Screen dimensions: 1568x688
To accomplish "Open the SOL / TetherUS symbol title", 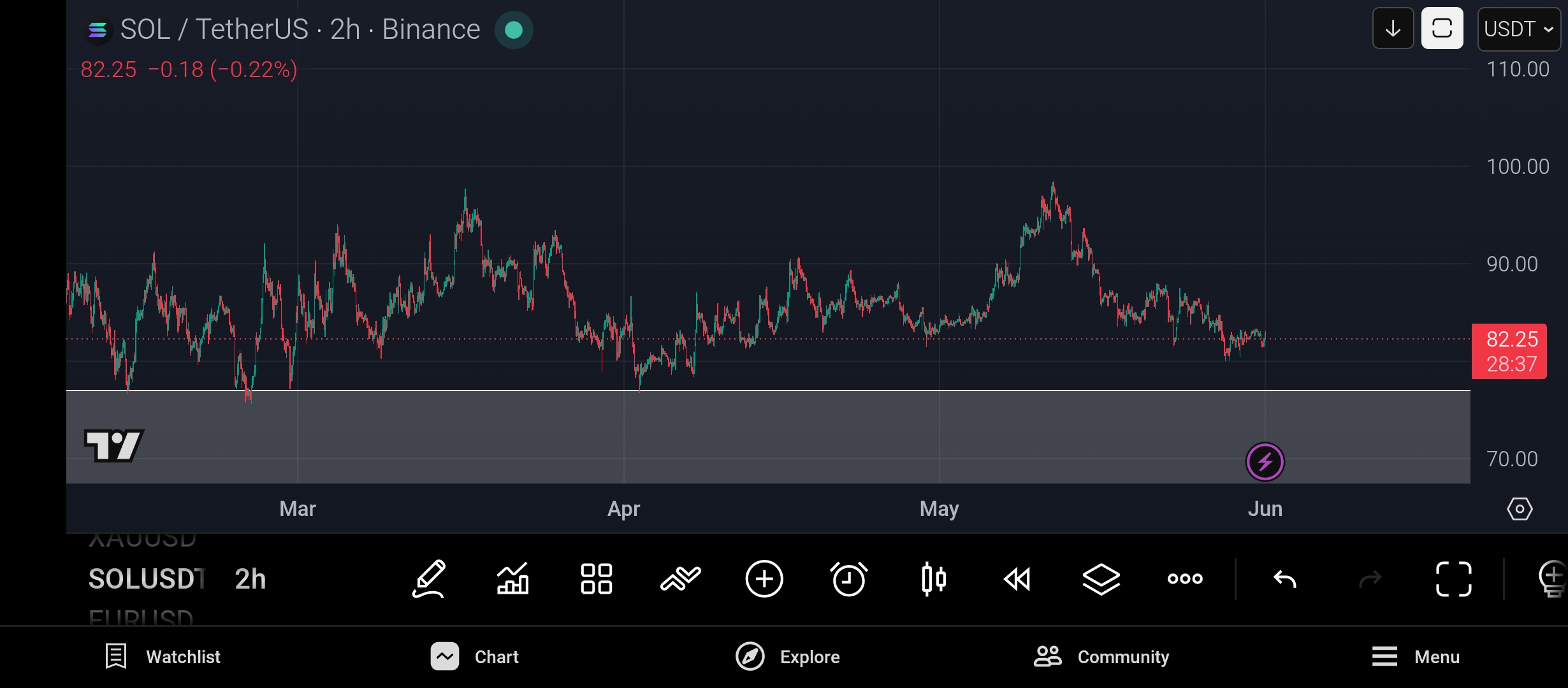I will pyautogui.click(x=300, y=29).
